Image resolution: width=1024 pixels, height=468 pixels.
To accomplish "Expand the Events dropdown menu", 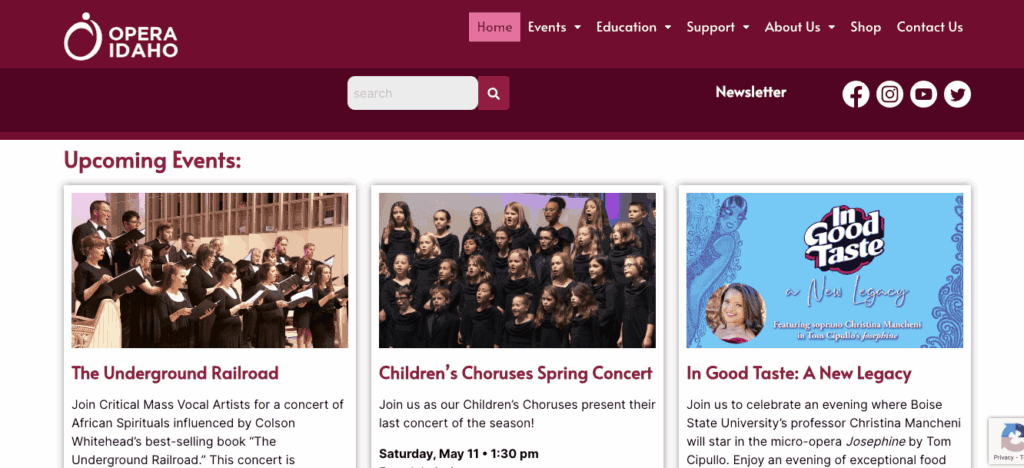I will (554, 27).
